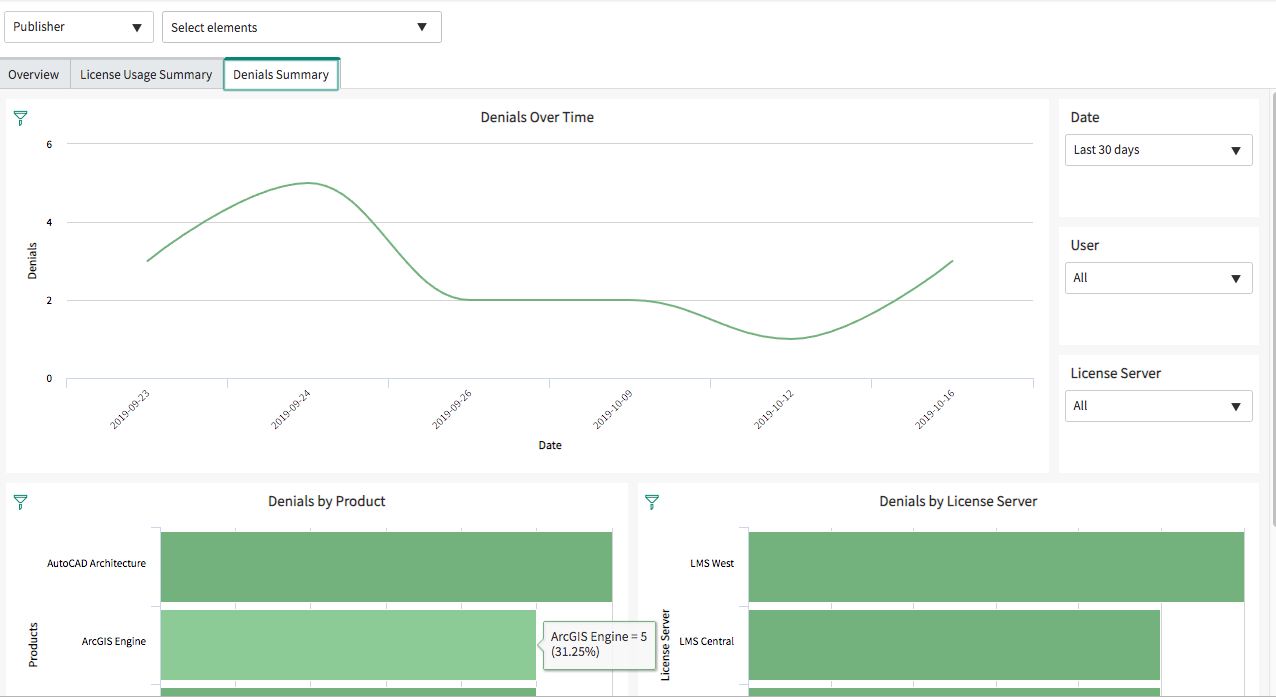Switch to the Overview tab
The width and height of the screenshot is (1276, 700).
(x=34, y=75)
